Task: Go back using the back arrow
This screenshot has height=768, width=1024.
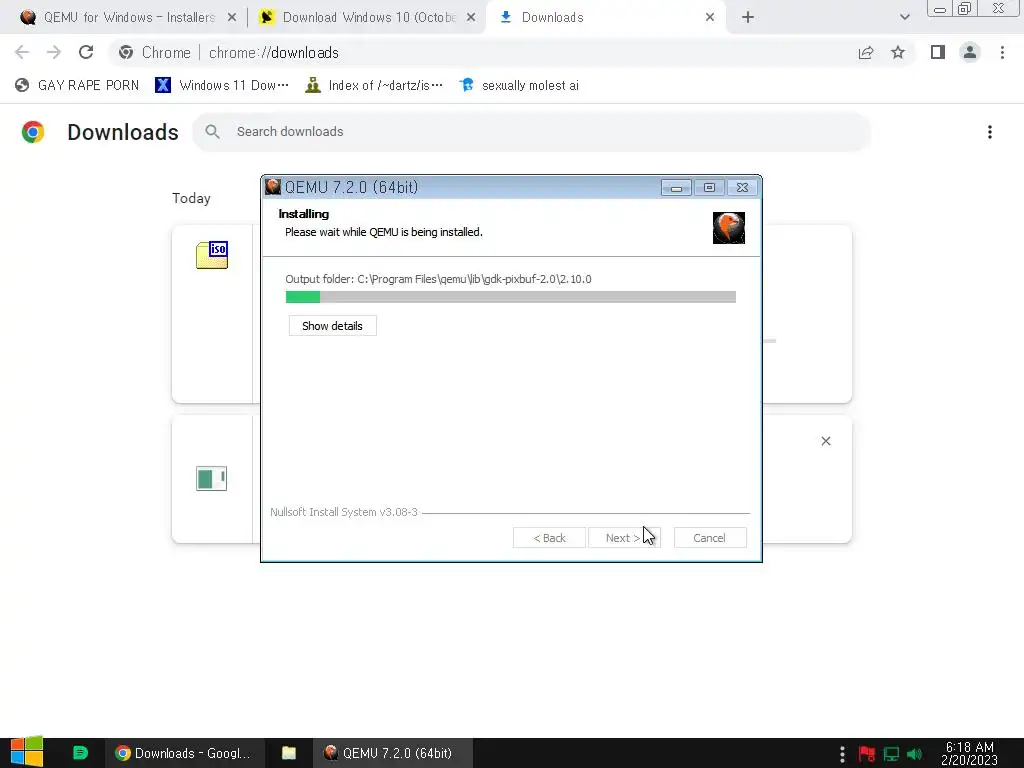Action: point(22,52)
